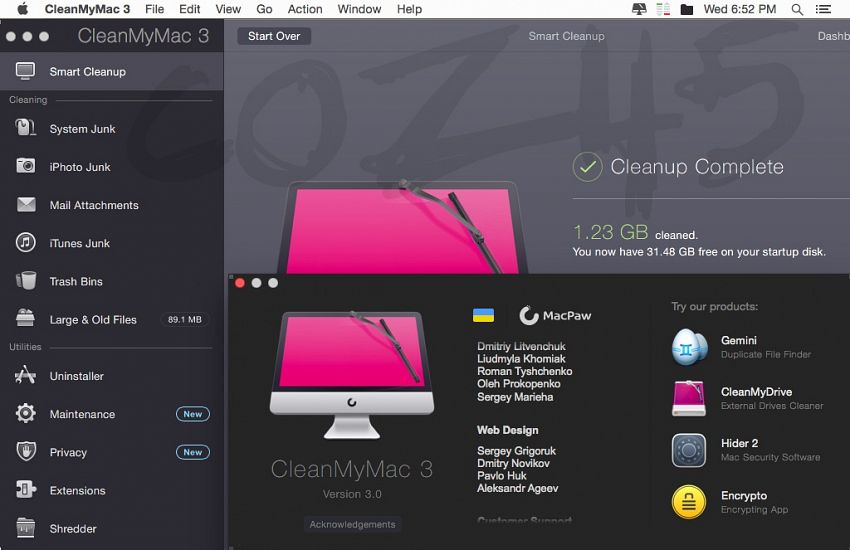
Task: Click the MacPaw logo
Action: (555, 315)
